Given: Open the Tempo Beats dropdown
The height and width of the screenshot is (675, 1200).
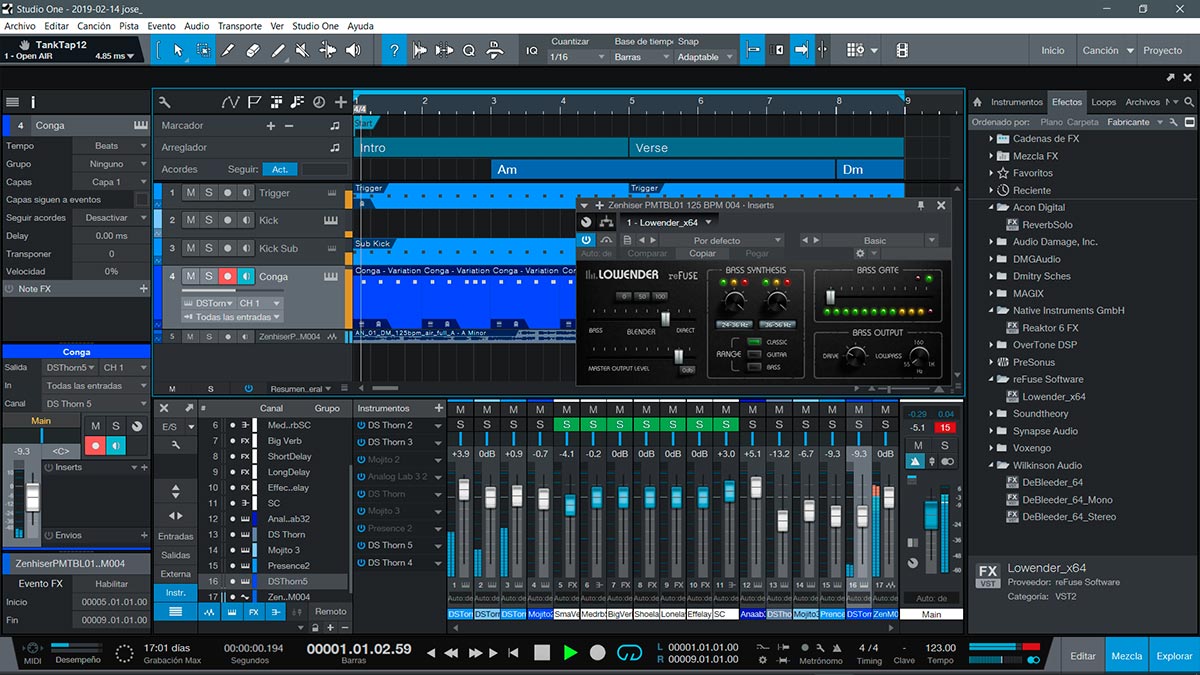Looking at the screenshot, I should [x=109, y=146].
